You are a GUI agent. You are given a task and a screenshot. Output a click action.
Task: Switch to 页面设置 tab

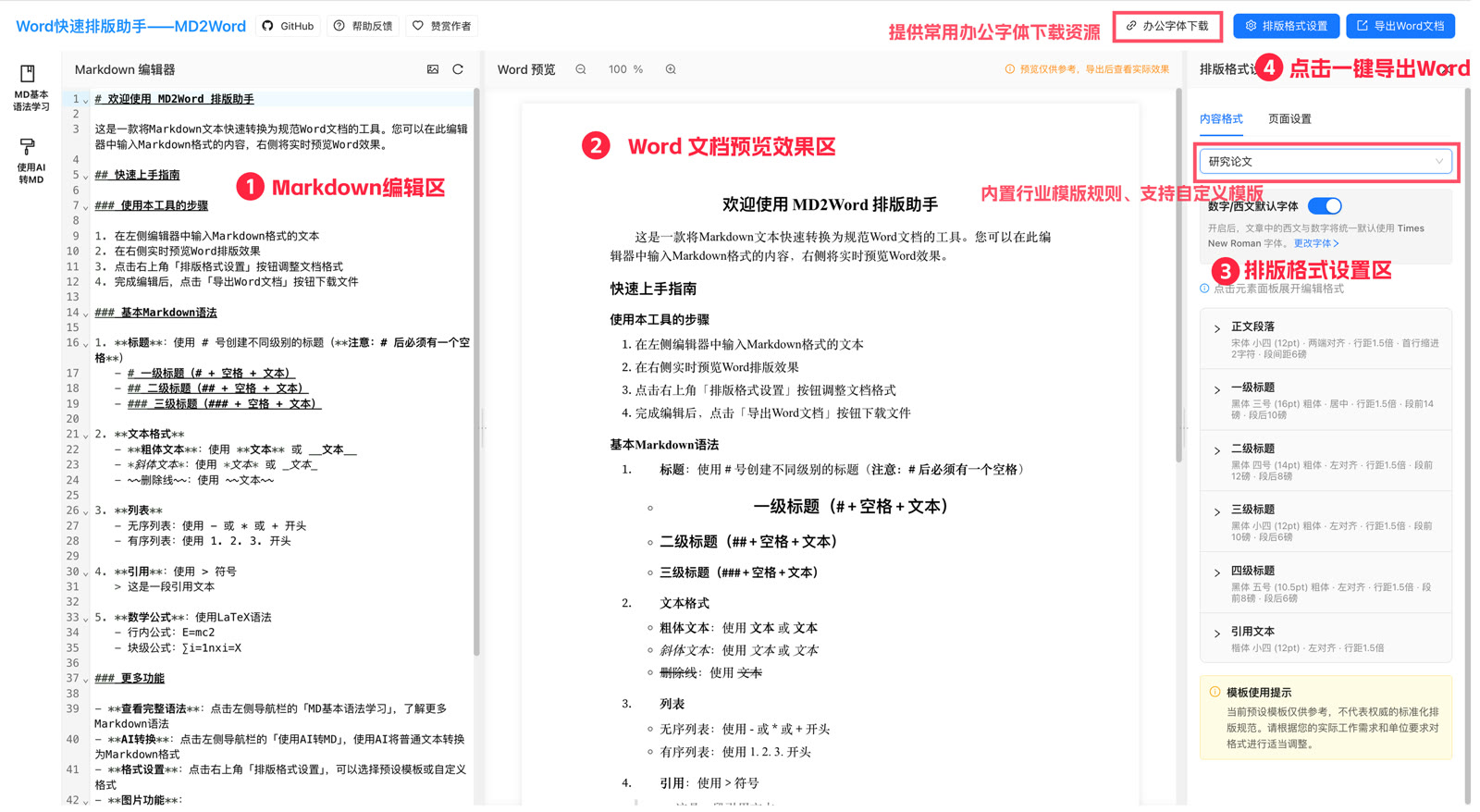tap(1289, 118)
